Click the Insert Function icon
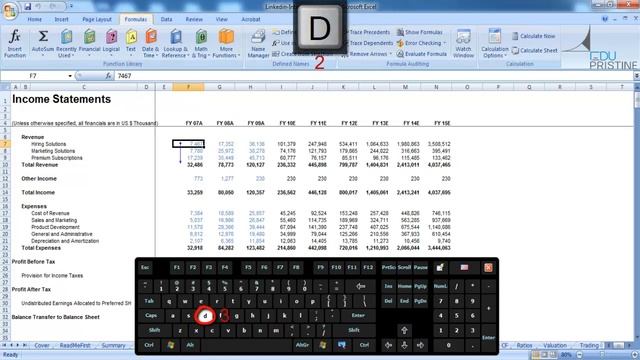Screen dimensions: 640x360 click(x=15, y=43)
